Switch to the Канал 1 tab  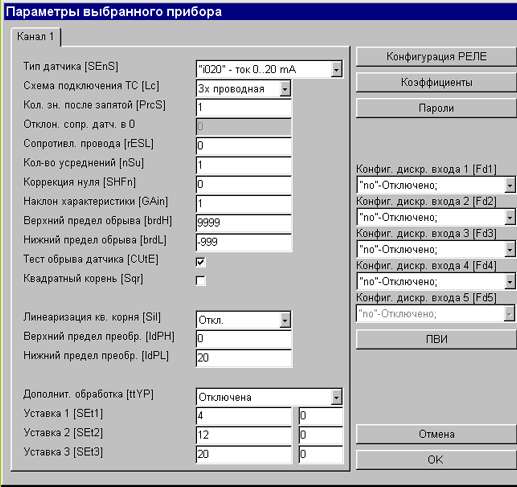tap(36, 37)
